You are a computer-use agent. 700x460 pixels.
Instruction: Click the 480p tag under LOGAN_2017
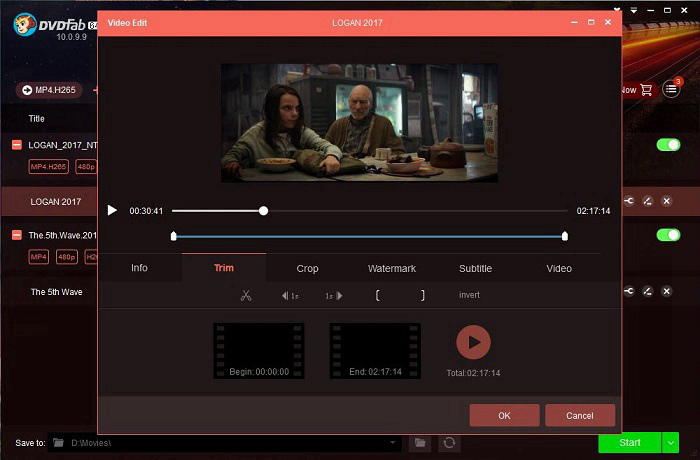pos(86,167)
